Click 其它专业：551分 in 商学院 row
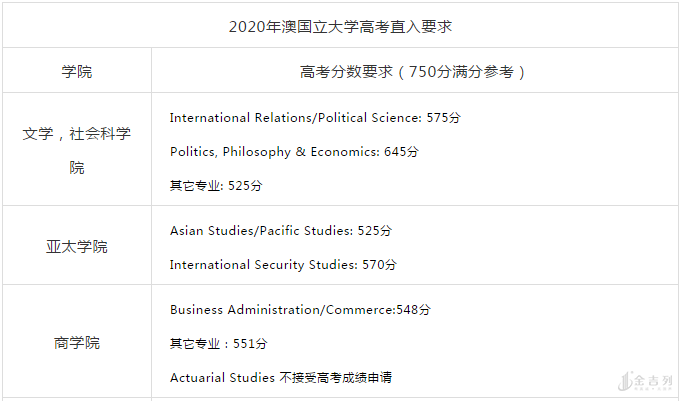 (x=219, y=344)
